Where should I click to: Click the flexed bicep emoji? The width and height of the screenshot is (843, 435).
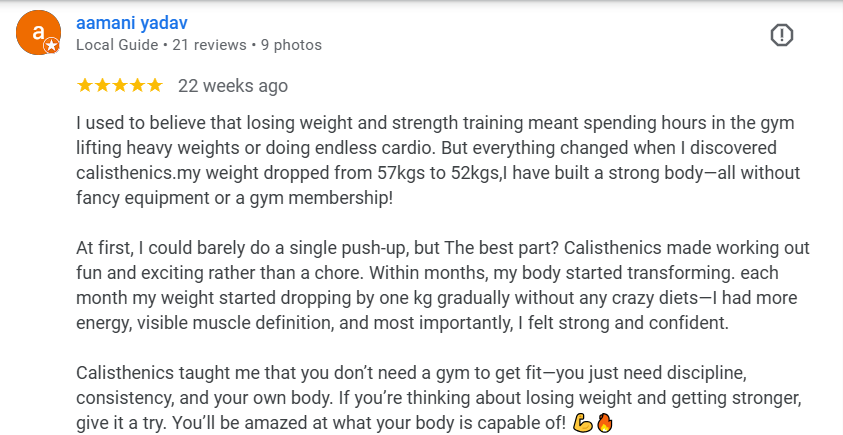[x=584, y=422]
